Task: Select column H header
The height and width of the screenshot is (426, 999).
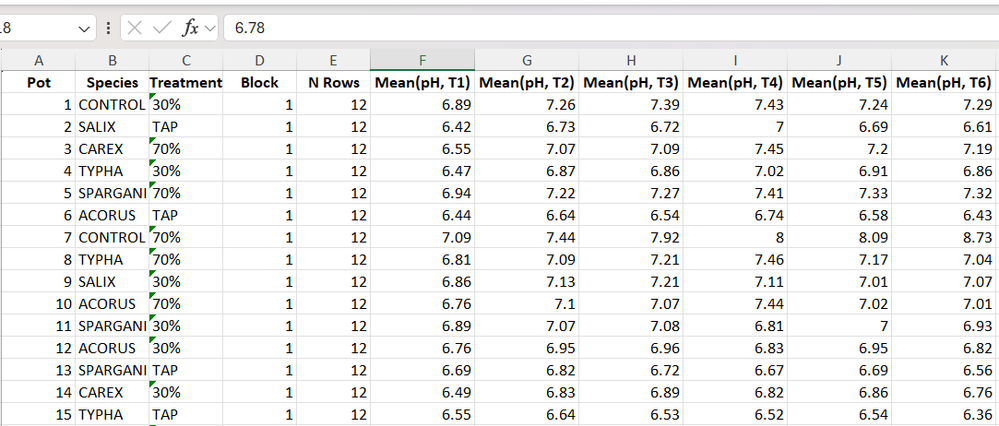Action: click(631, 60)
